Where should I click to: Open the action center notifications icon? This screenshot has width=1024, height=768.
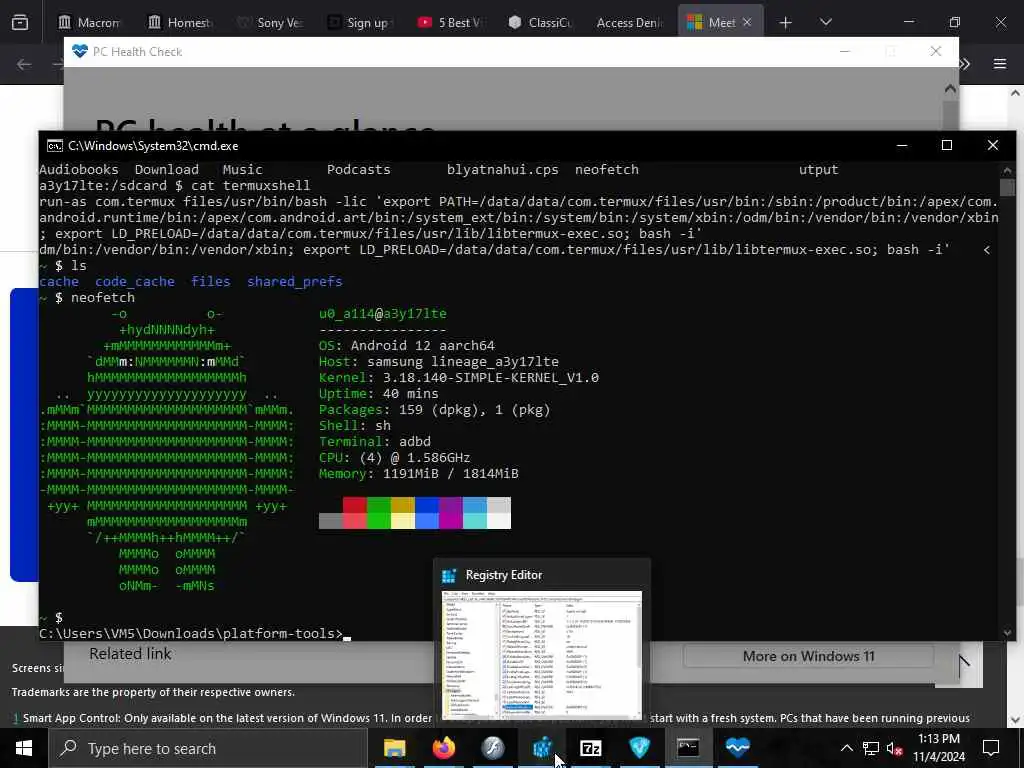991,748
